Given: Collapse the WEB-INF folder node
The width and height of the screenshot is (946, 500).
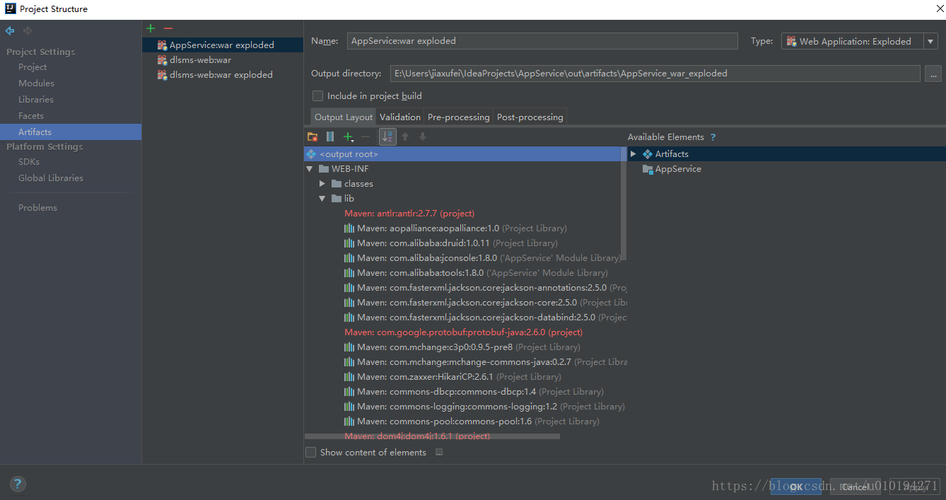Looking at the screenshot, I should click(310, 169).
